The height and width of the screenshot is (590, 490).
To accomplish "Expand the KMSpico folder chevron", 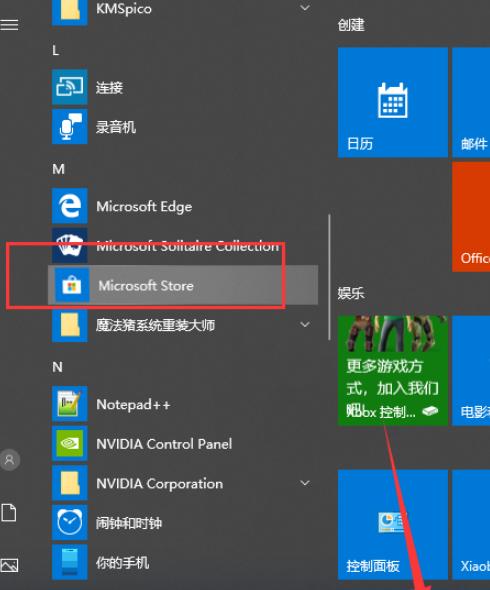I will point(305,7).
